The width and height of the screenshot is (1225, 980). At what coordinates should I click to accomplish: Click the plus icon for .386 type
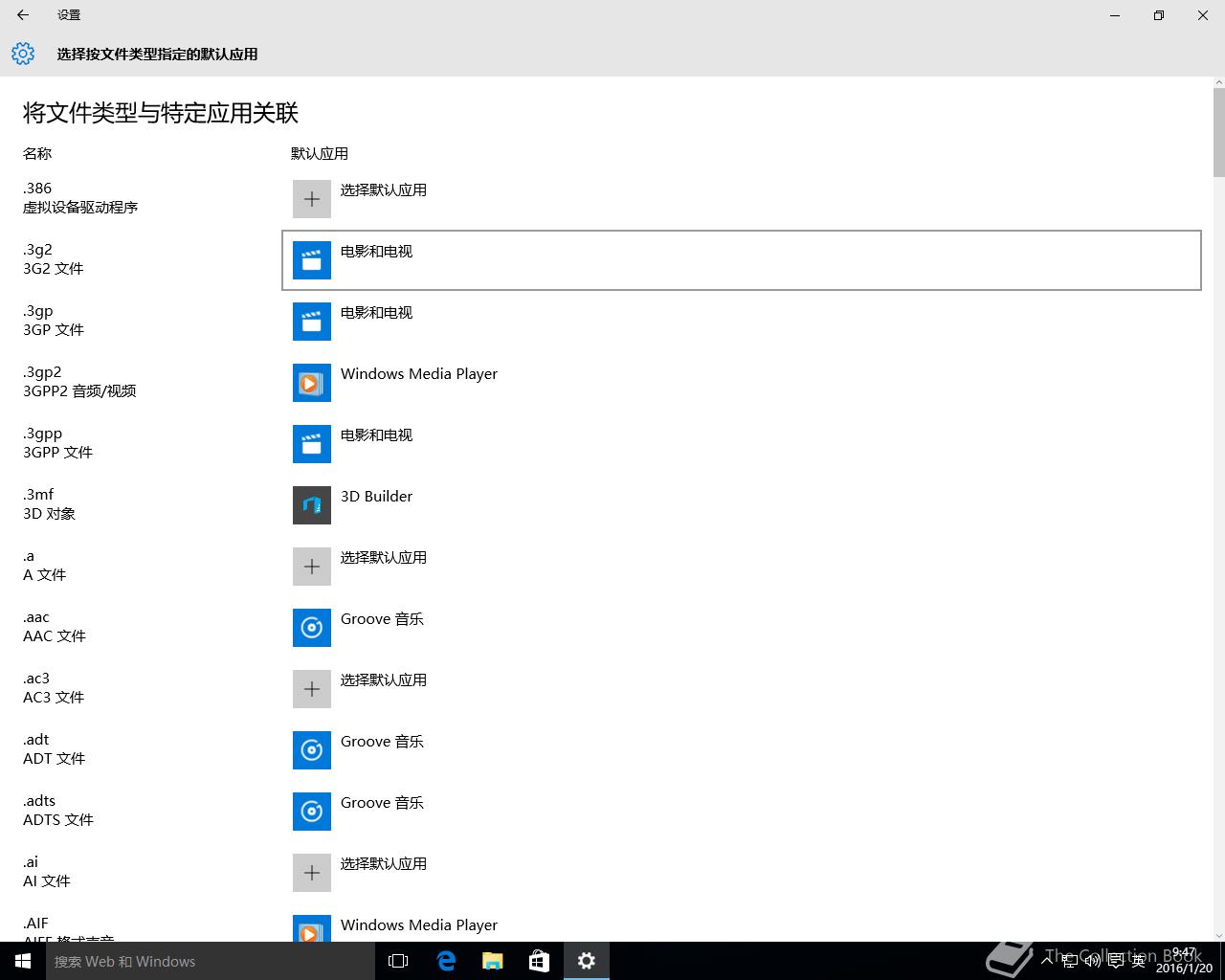coord(312,199)
